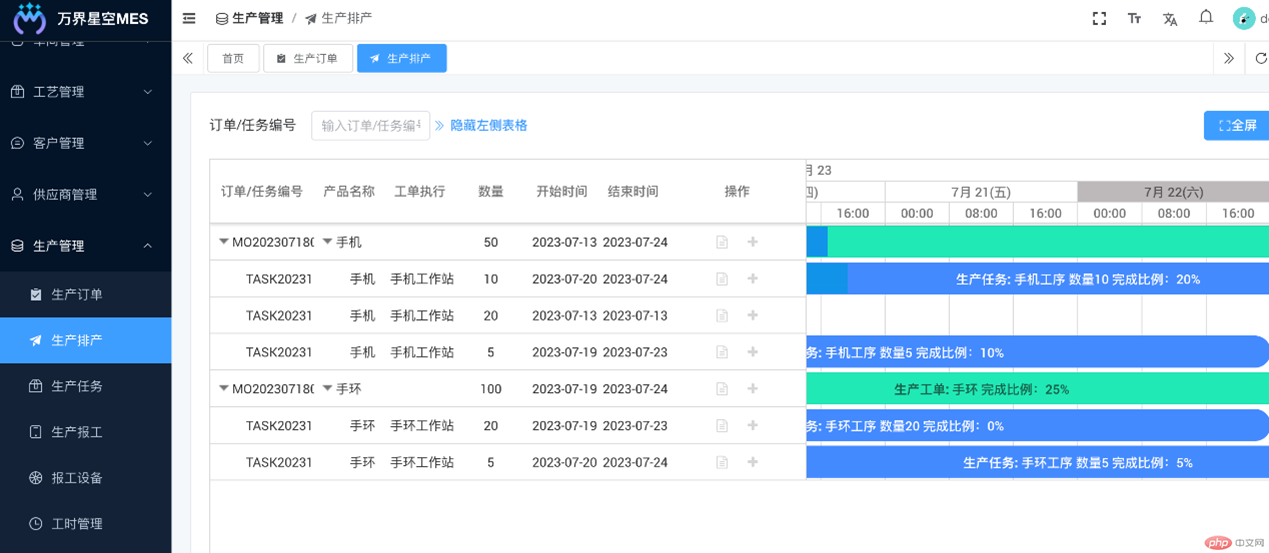Viewport: 1269px width, 553px height.
Task: Click 订单/任务编号 column header
Action: [262, 191]
